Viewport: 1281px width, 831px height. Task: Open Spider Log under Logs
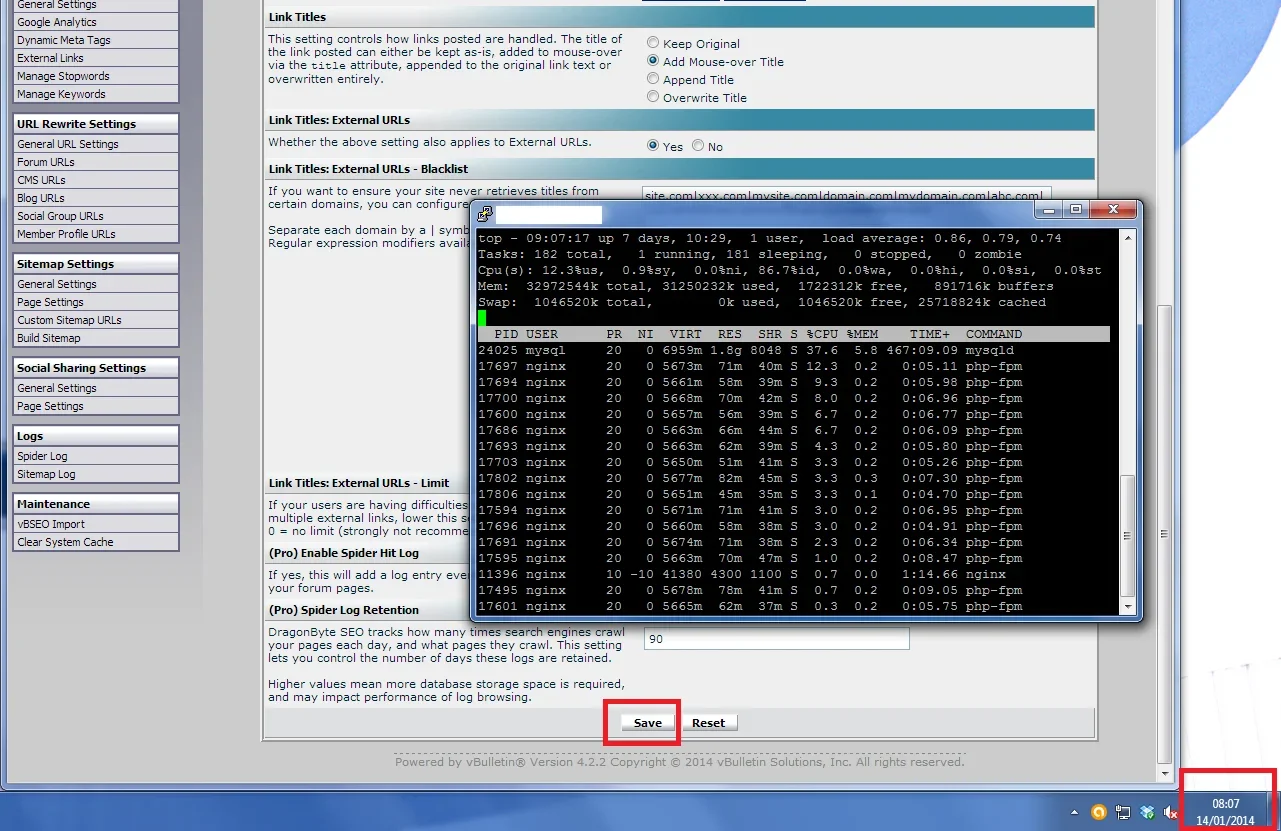pyautogui.click(x=42, y=456)
